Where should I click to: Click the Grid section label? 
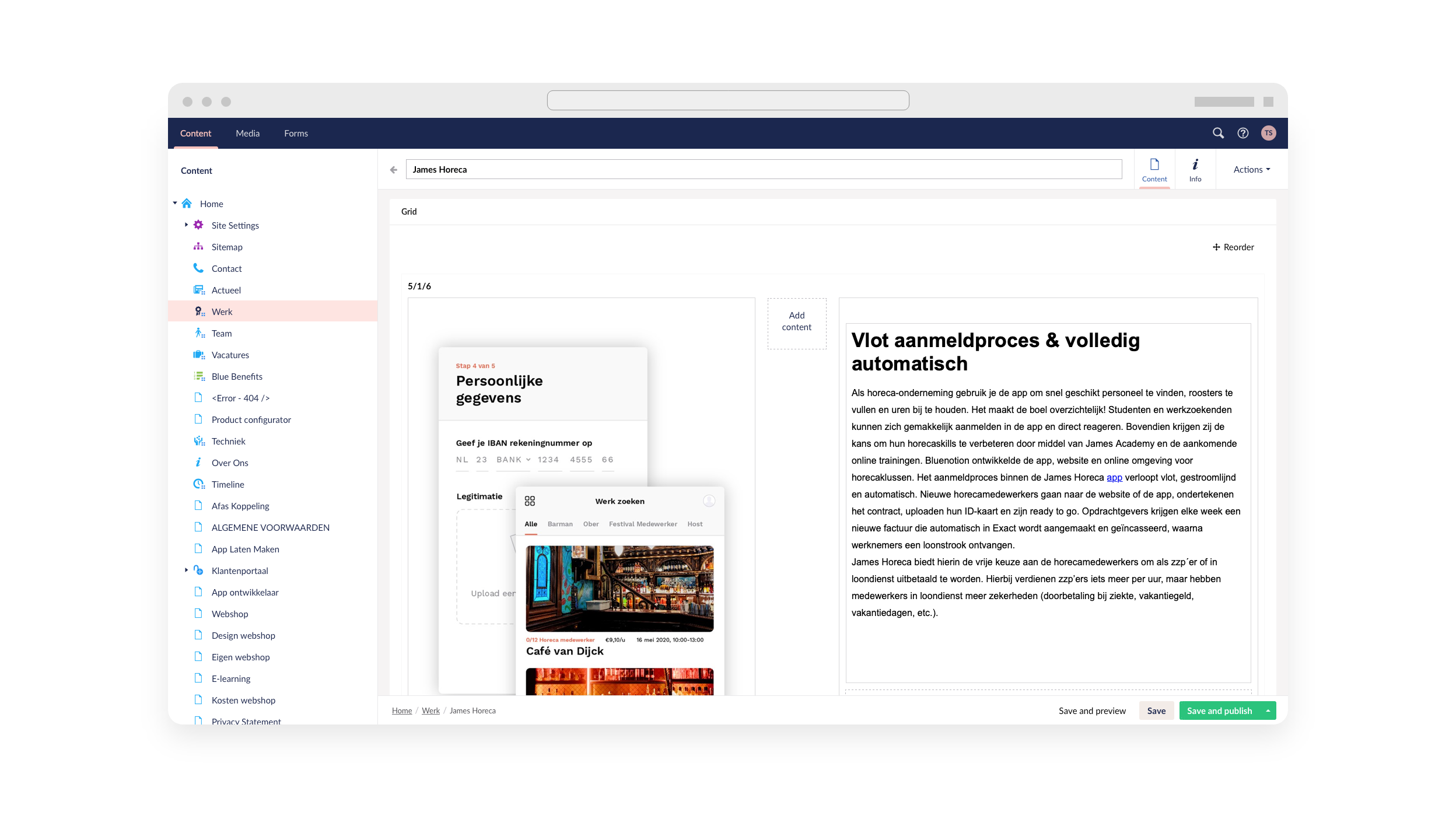point(409,211)
